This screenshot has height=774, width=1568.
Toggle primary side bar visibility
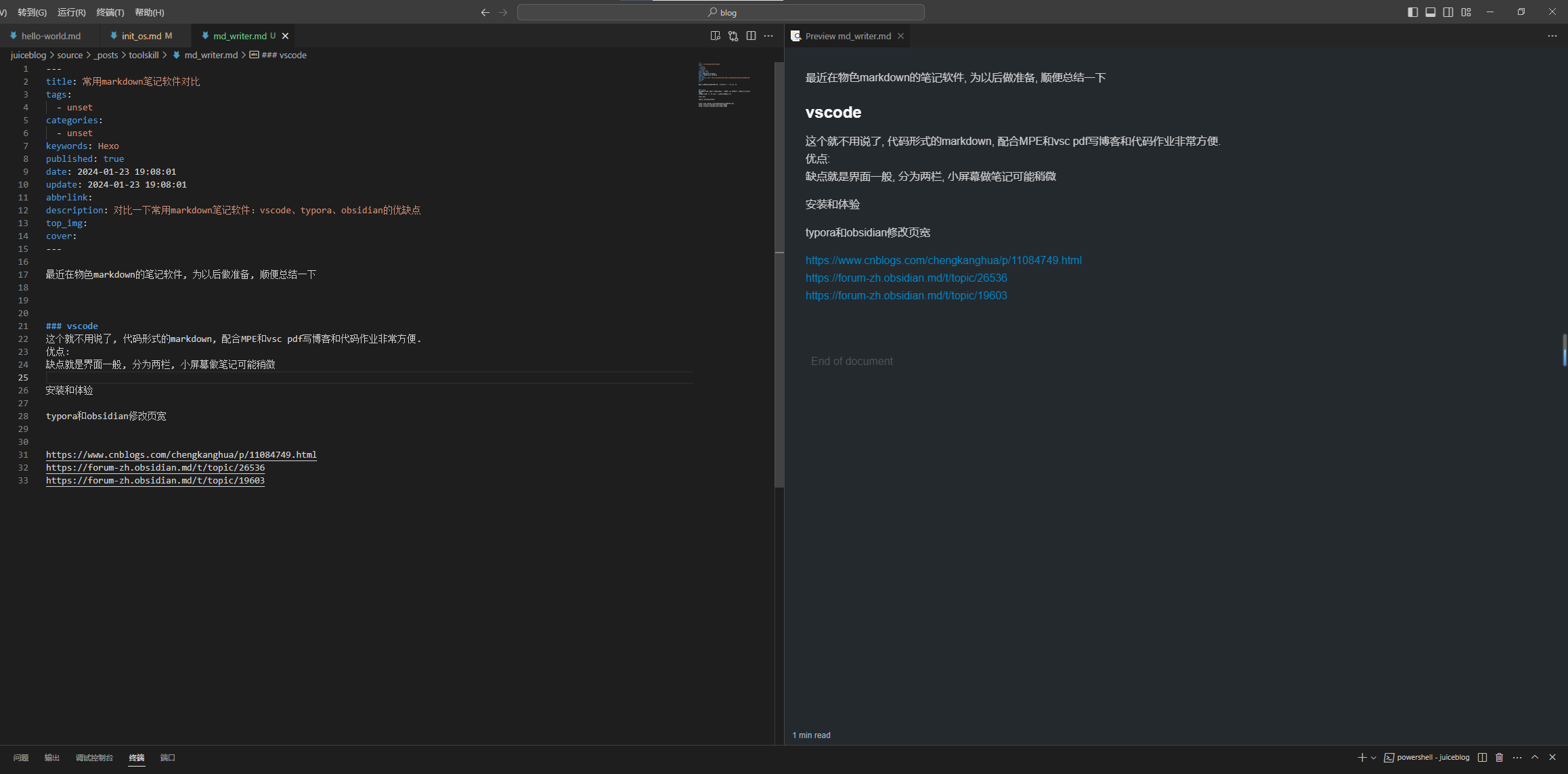1412,12
